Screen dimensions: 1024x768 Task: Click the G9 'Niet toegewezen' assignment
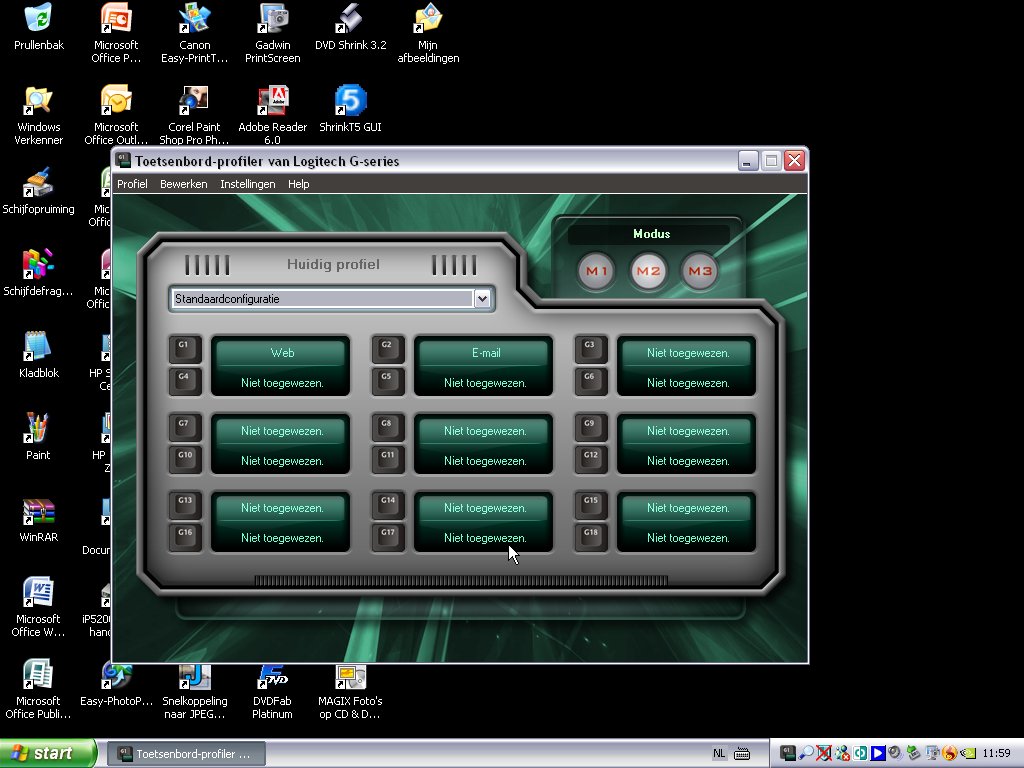click(688, 431)
